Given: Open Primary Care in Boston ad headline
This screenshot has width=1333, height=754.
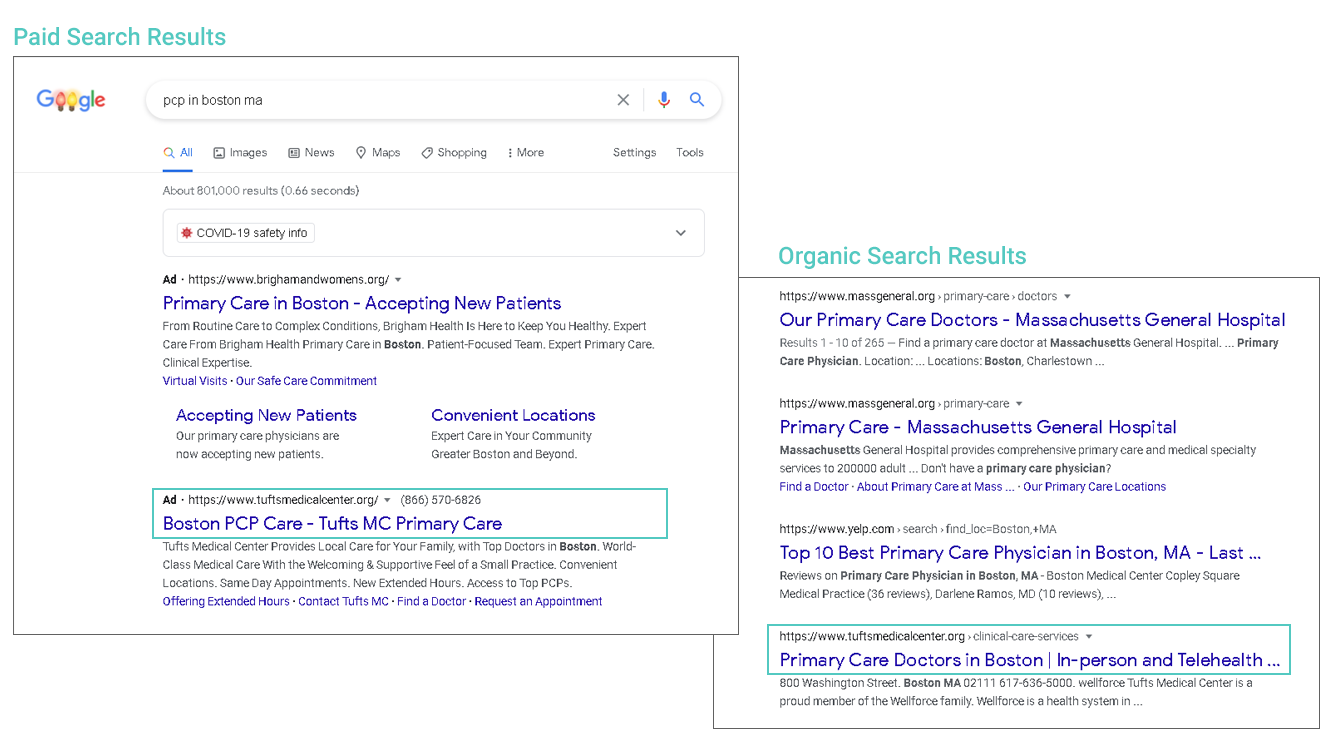Looking at the screenshot, I should pyautogui.click(x=362, y=303).
